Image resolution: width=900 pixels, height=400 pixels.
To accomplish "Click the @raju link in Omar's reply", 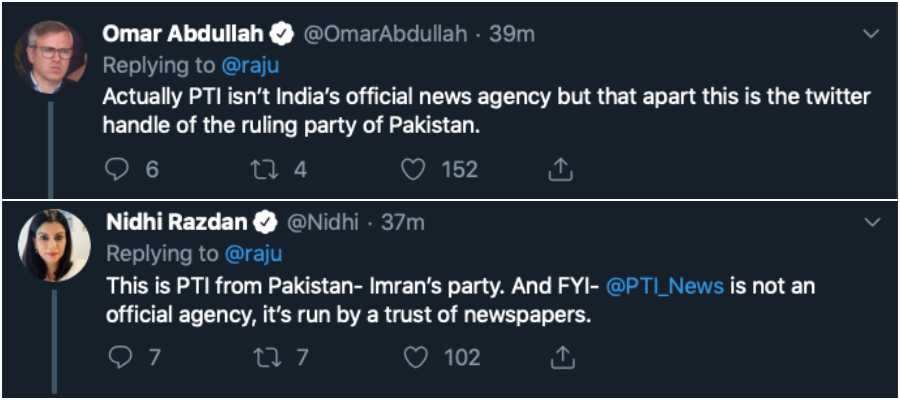I will [252, 65].
